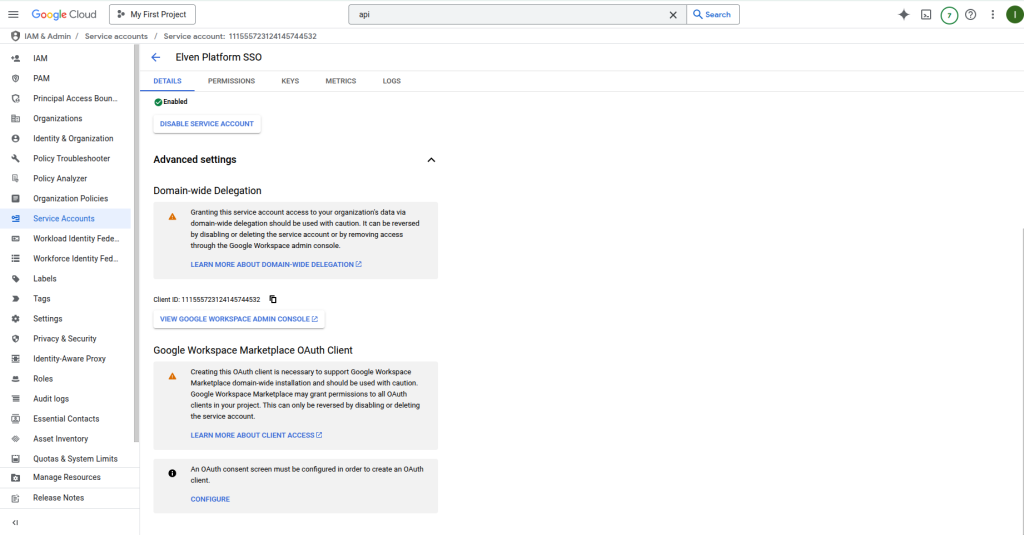Click the PAM sidebar icon
The image size is (1024, 535).
pyautogui.click(x=16, y=78)
